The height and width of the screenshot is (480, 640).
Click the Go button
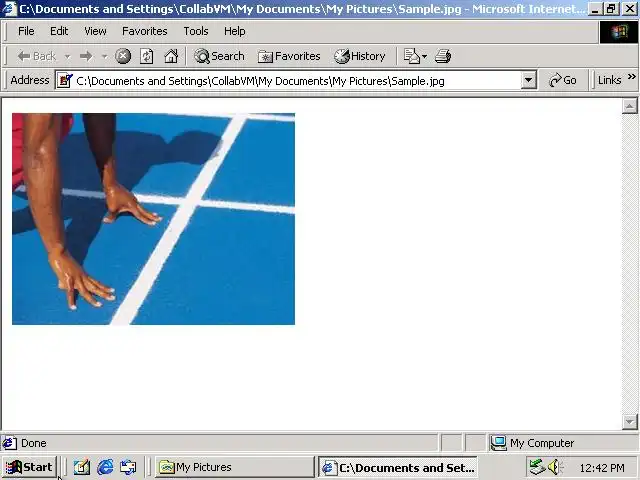click(563, 80)
